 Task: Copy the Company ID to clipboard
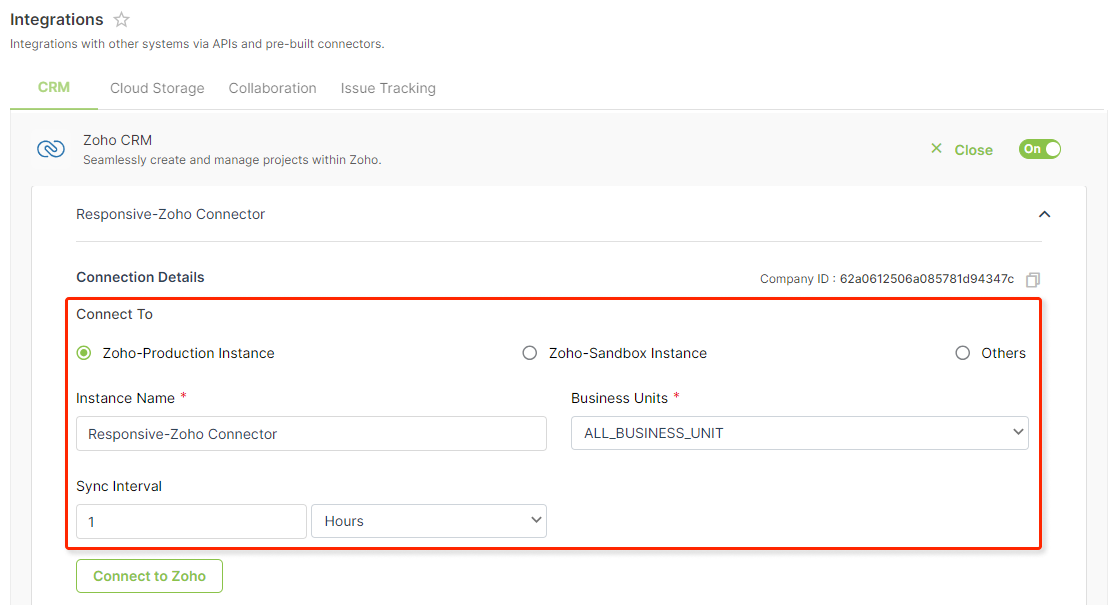[1033, 279]
